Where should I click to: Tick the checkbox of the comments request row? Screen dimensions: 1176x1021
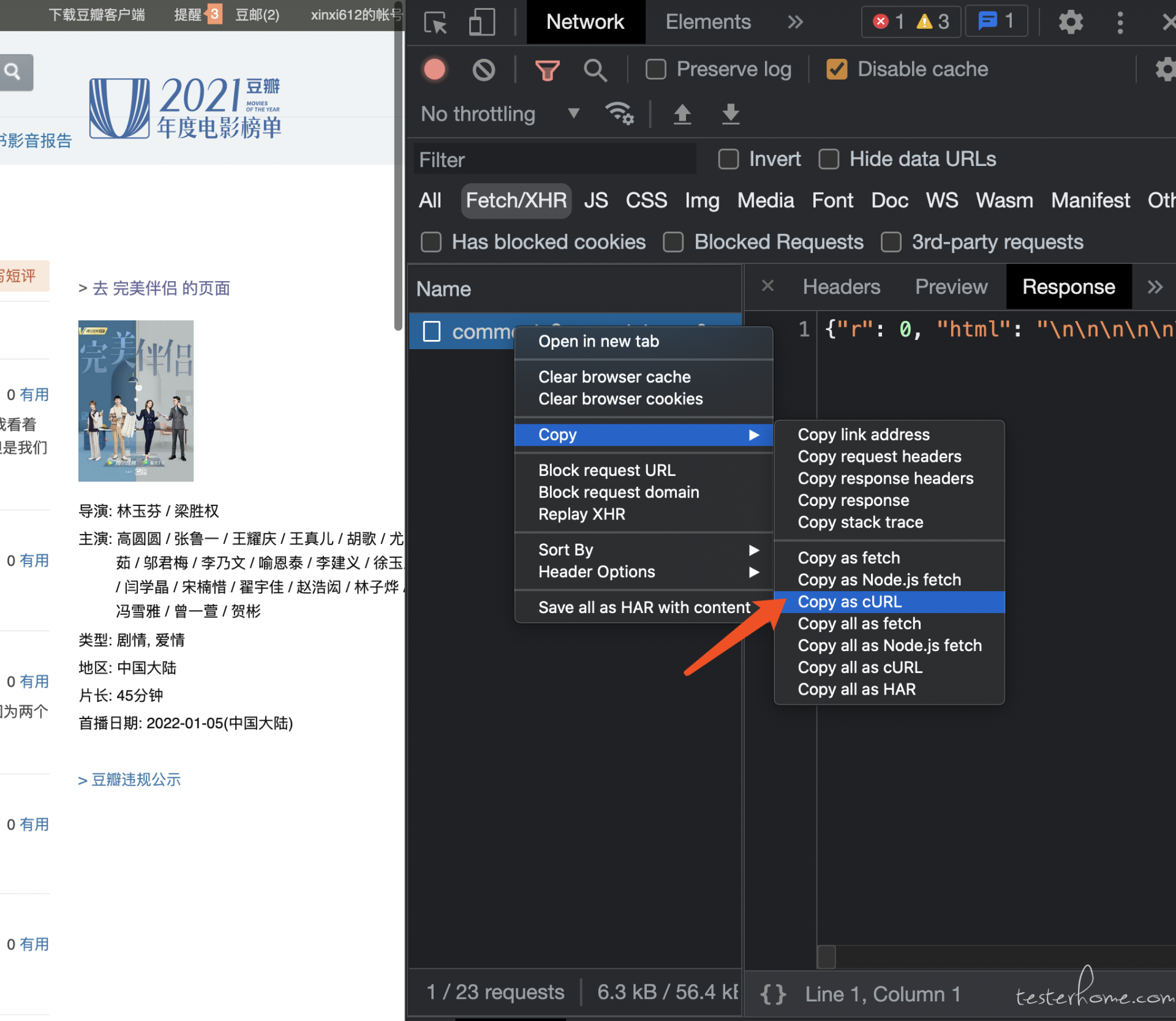(432, 331)
